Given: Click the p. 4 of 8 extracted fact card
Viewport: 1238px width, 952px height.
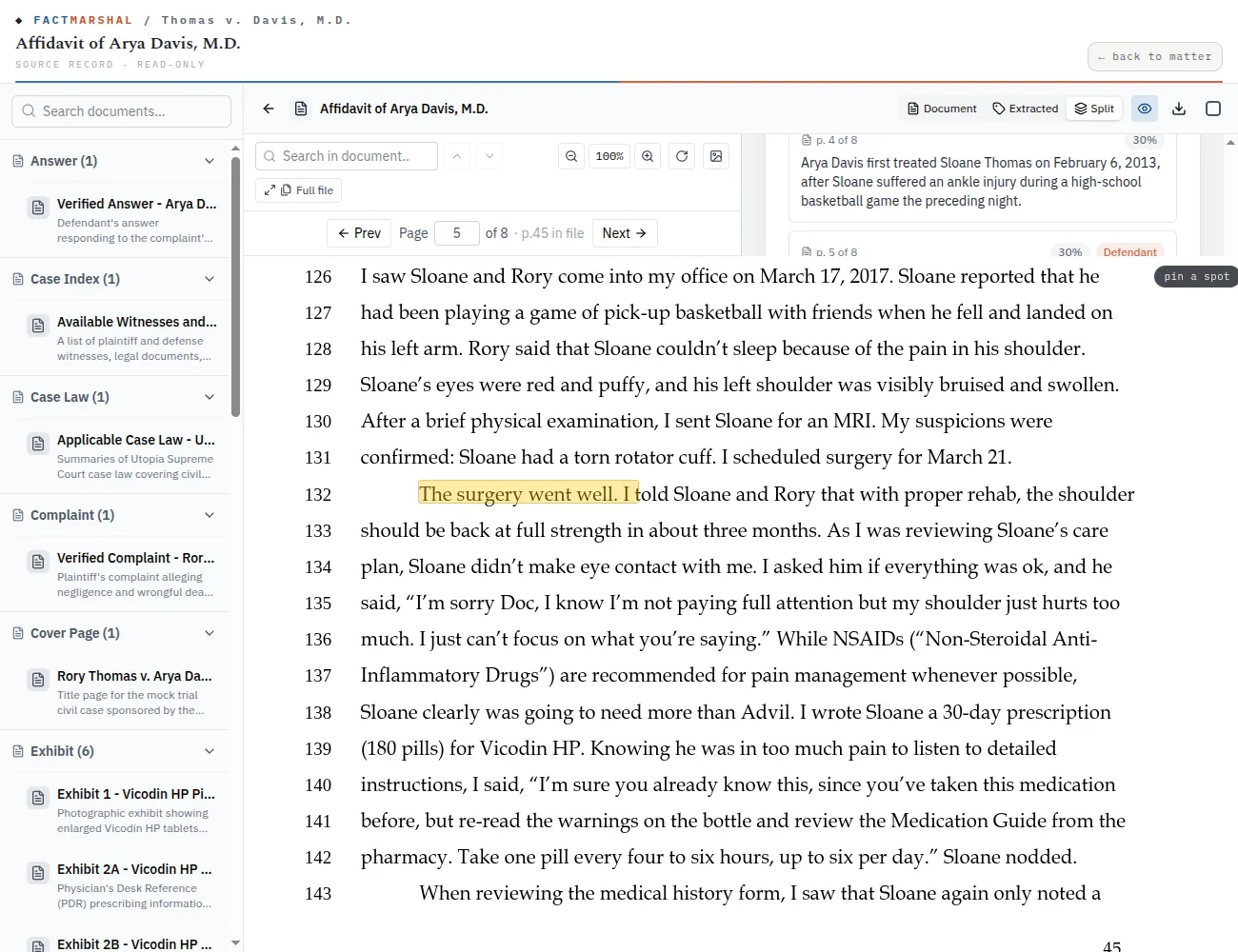Looking at the screenshot, I should tap(982, 177).
